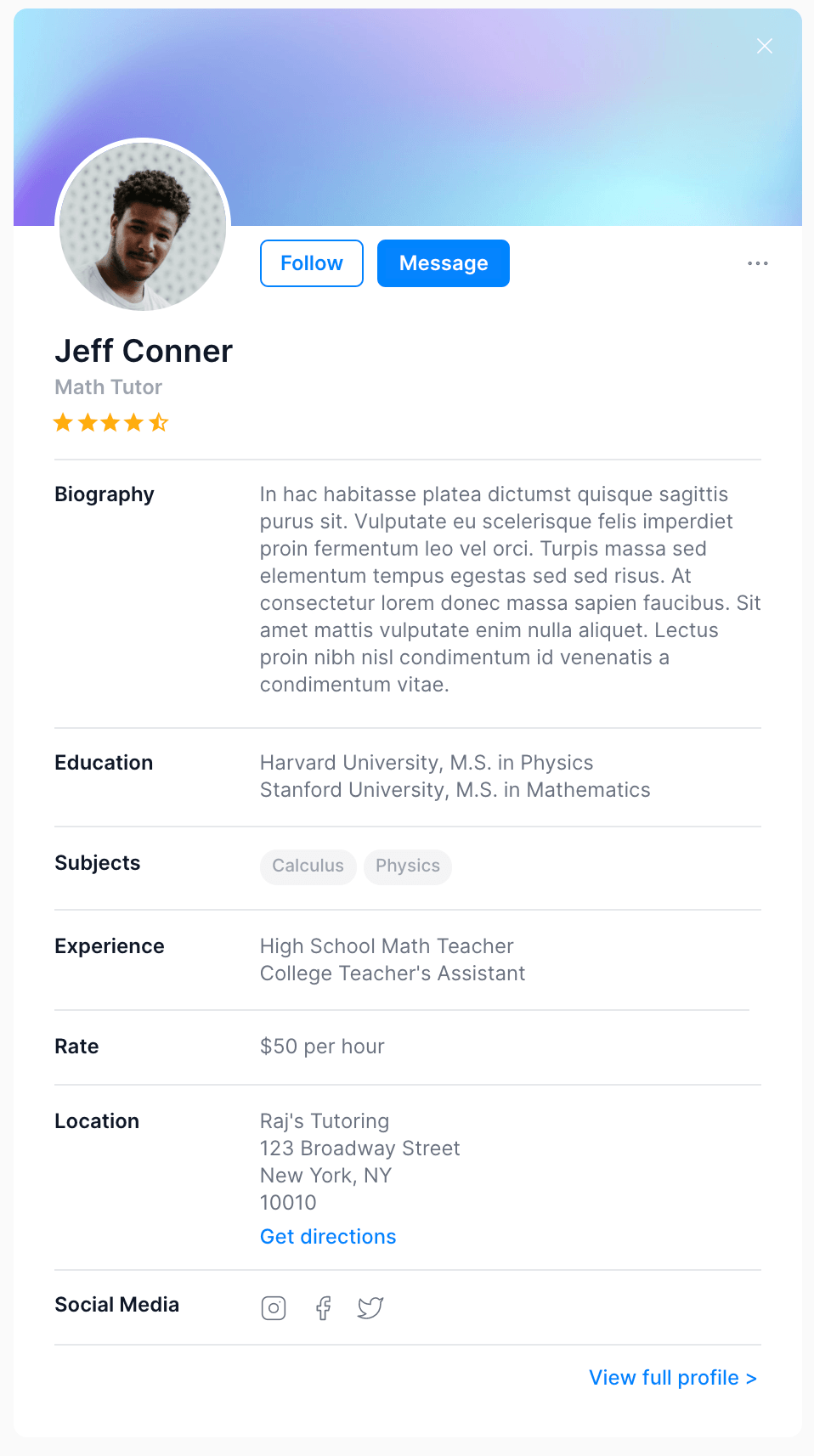Send a message to Jeff Conner
Image resolution: width=814 pixels, height=1456 pixels.
point(444,263)
